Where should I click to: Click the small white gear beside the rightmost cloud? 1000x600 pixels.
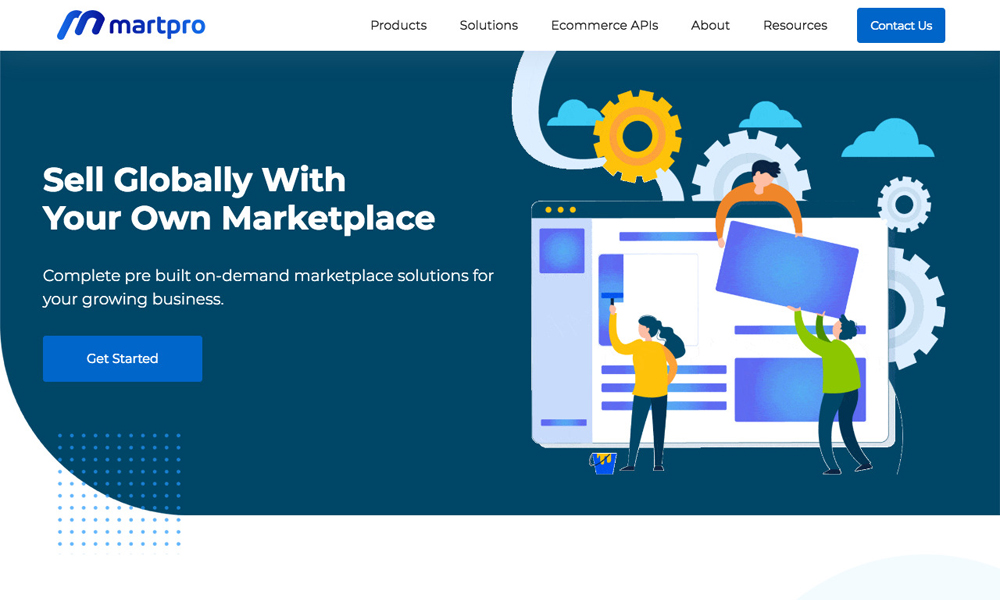[904, 205]
